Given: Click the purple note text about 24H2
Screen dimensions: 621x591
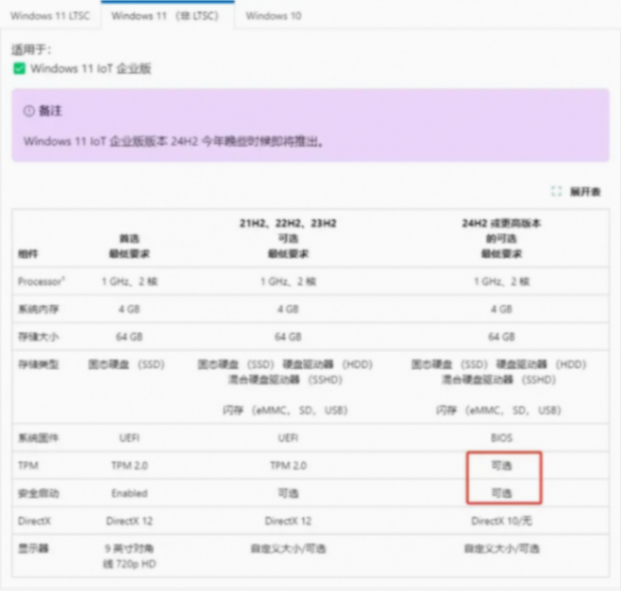Looking at the screenshot, I should point(172,142).
